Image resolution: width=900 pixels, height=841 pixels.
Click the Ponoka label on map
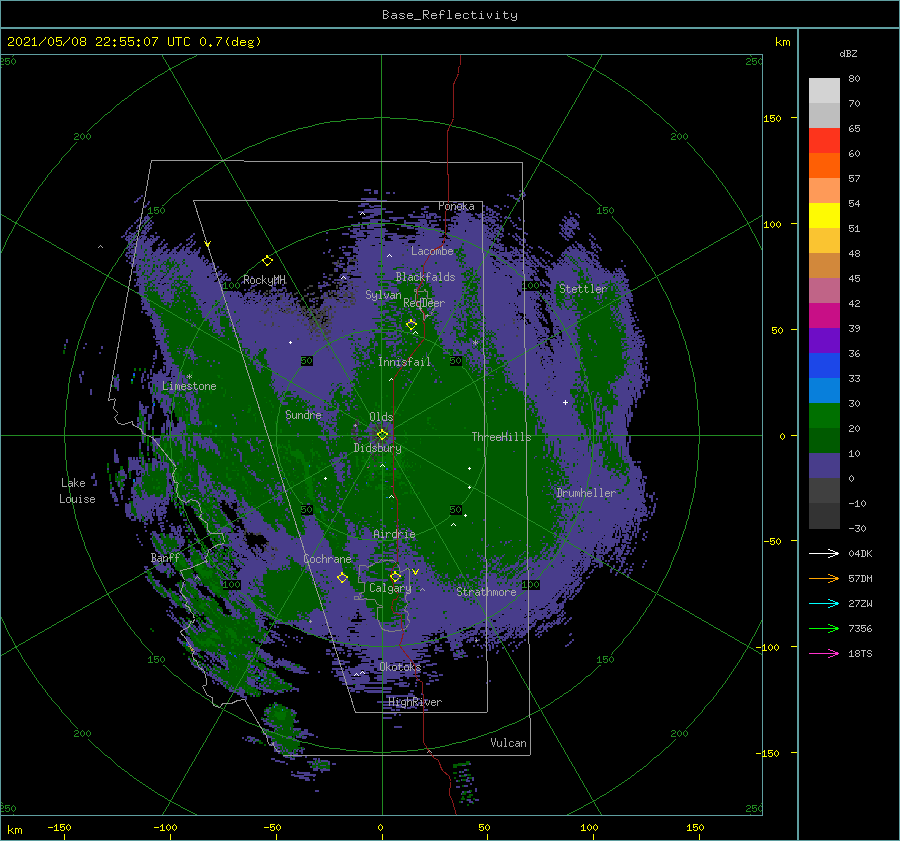[456, 206]
